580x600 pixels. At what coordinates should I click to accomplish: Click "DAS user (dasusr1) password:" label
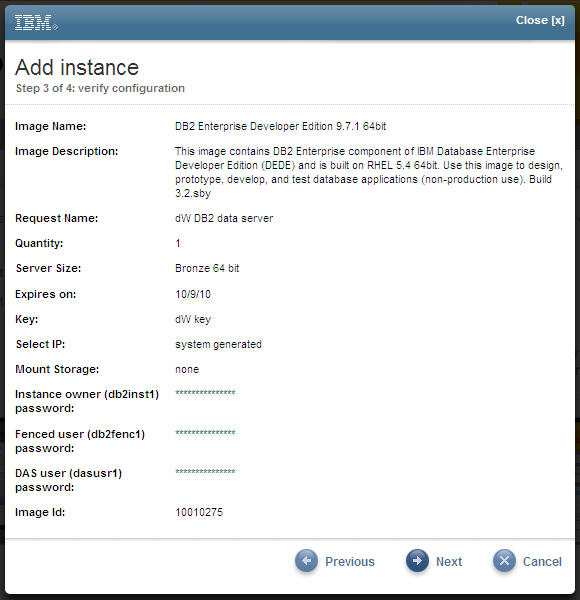(x=68, y=480)
